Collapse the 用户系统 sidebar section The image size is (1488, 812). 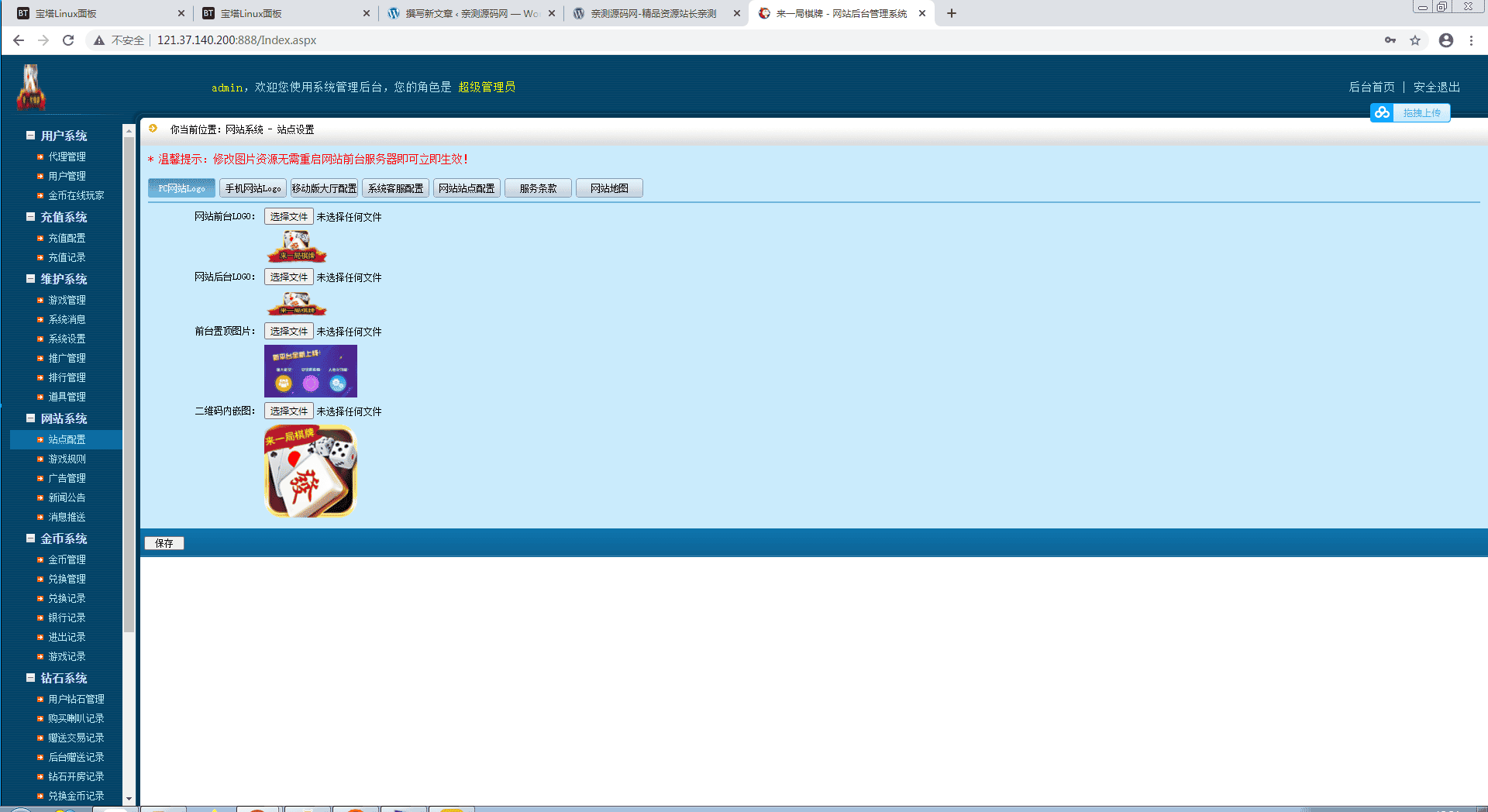[31, 136]
